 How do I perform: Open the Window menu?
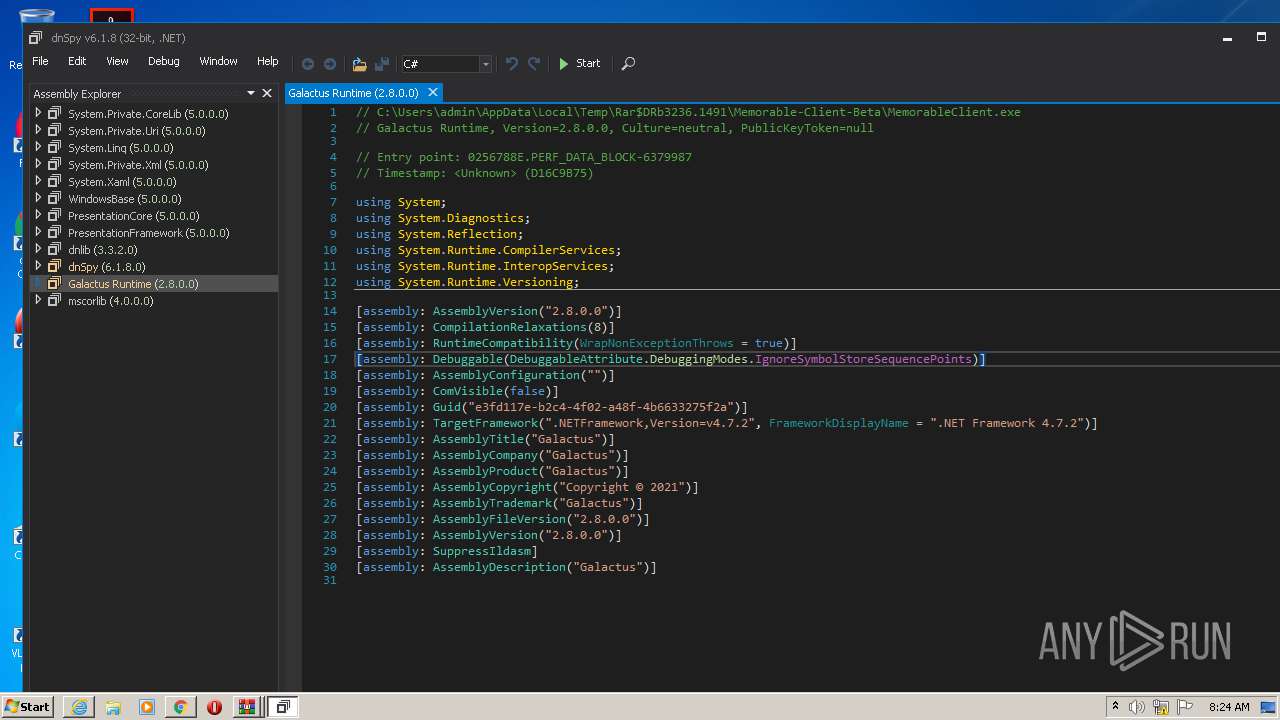pos(218,61)
